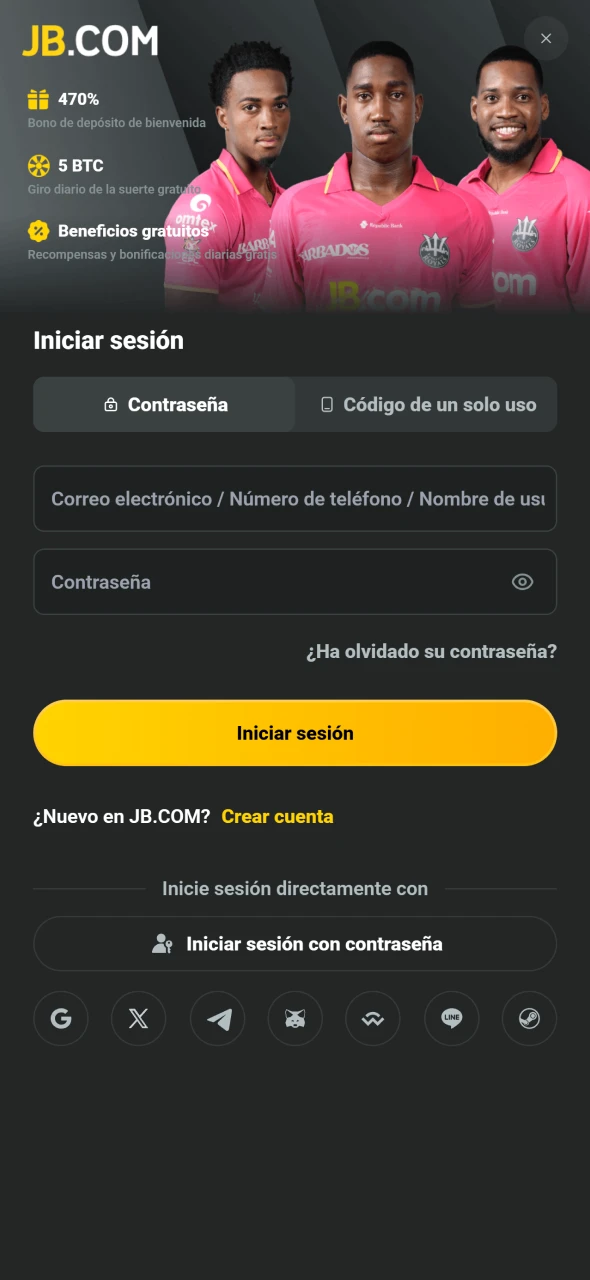This screenshot has height=1280, width=590.
Task: Select the Contraseña login method
Action: (x=163, y=404)
